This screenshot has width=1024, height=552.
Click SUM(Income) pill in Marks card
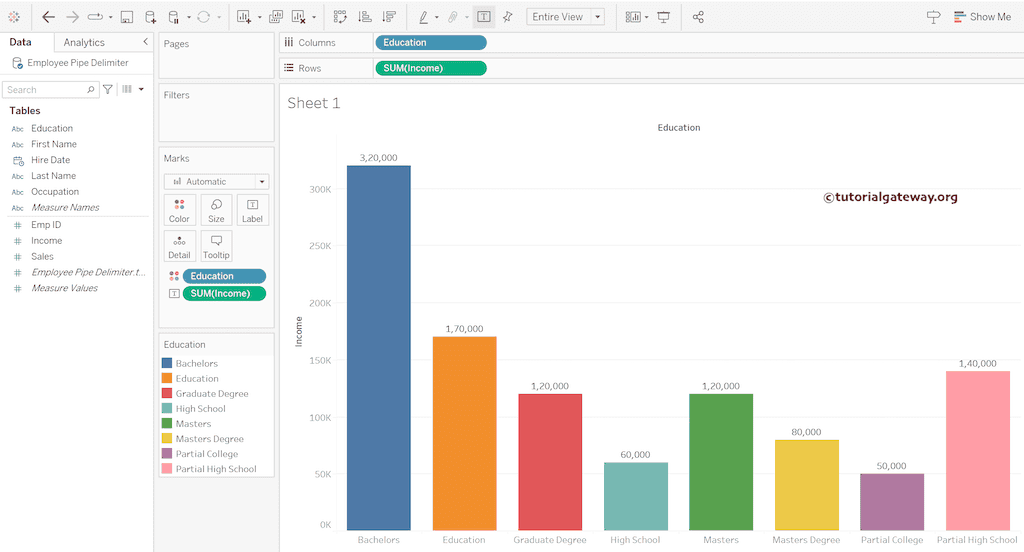(224, 293)
